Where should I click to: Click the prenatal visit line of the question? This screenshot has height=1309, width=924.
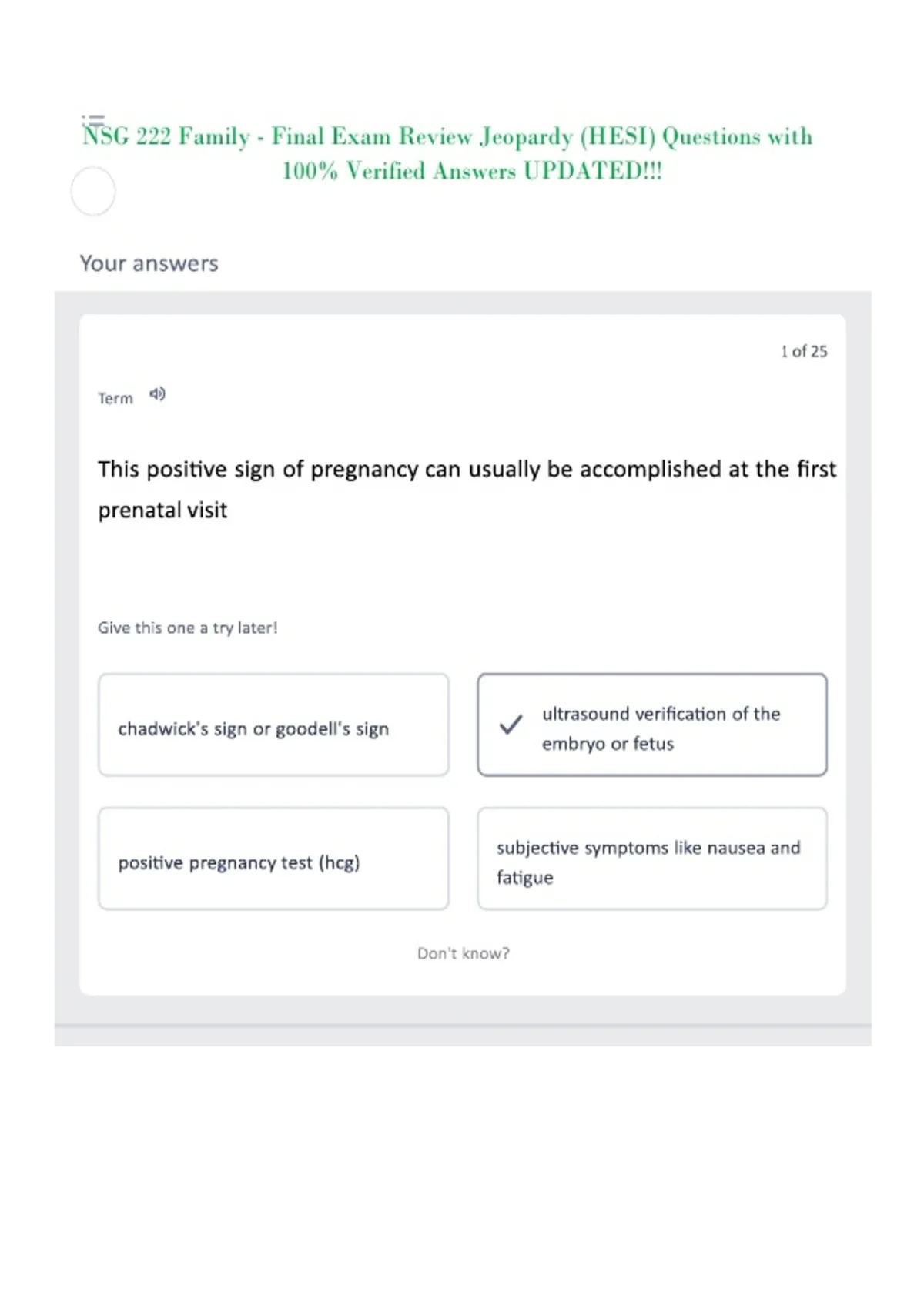pyautogui.click(x=162, y=510)
